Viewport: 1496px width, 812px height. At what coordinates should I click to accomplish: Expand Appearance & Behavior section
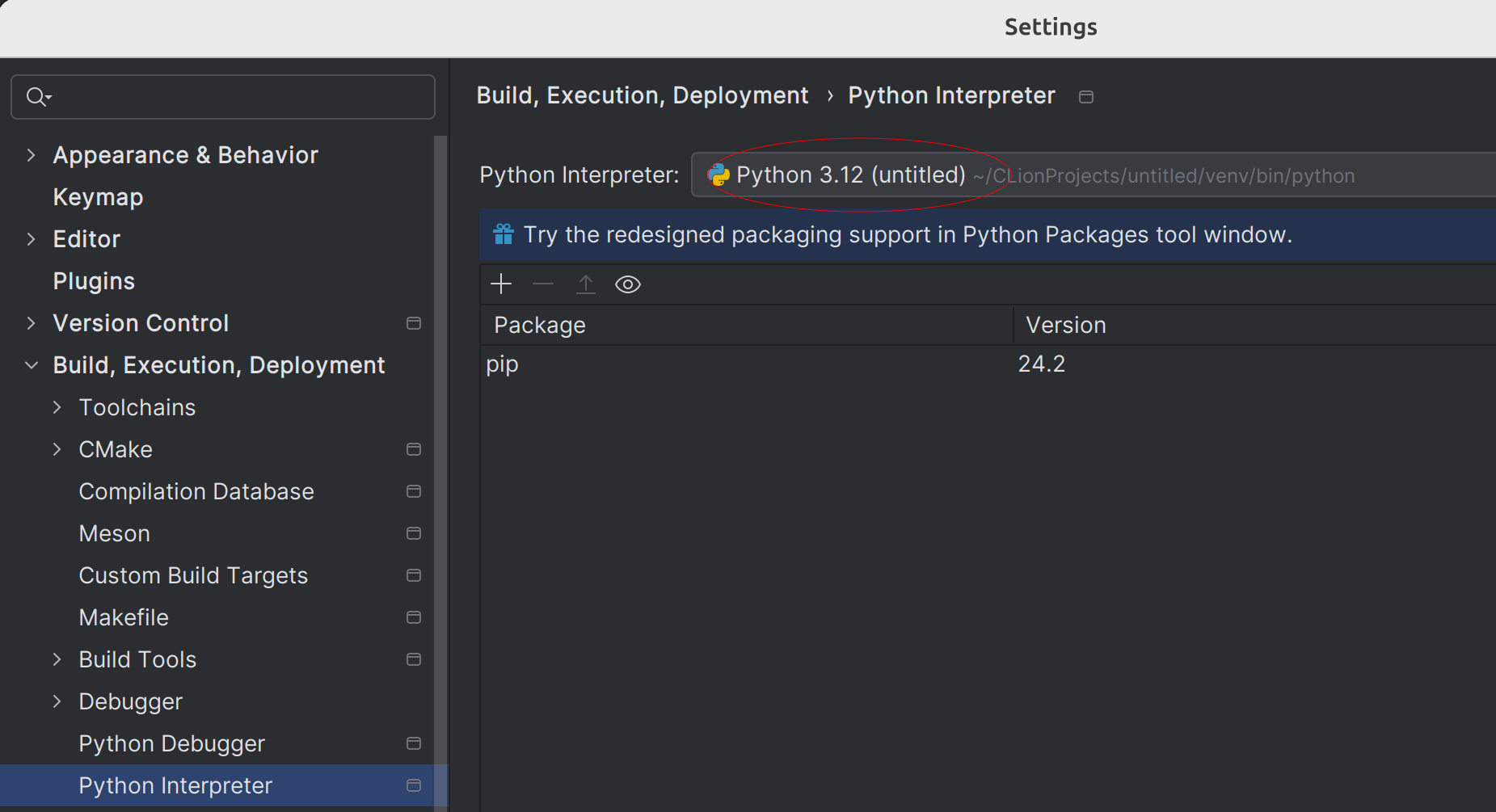pos(31,155)
